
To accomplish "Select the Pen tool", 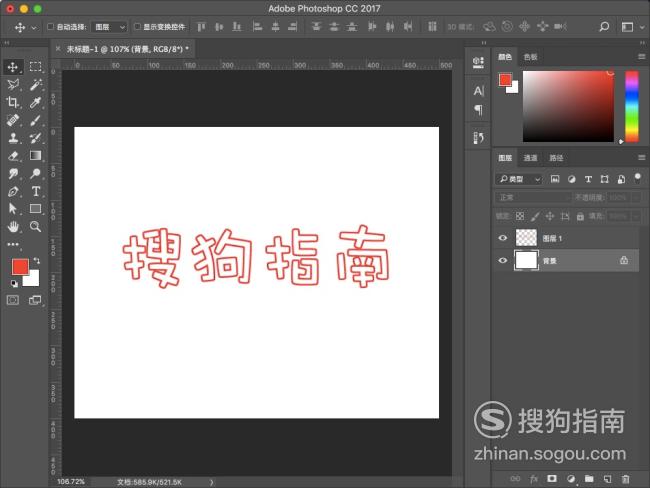I will pyautogui.click(x=13, y=191).
